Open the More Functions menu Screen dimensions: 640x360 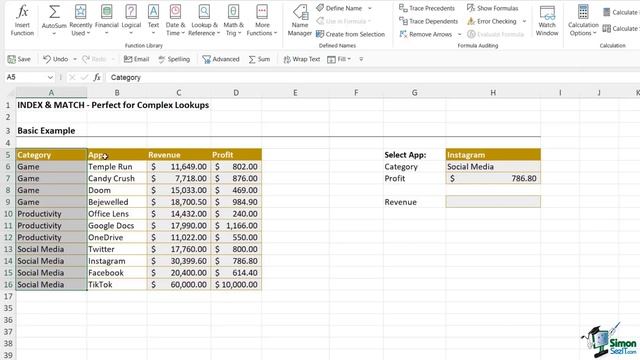pyautogui.click(x=262, y=20)
